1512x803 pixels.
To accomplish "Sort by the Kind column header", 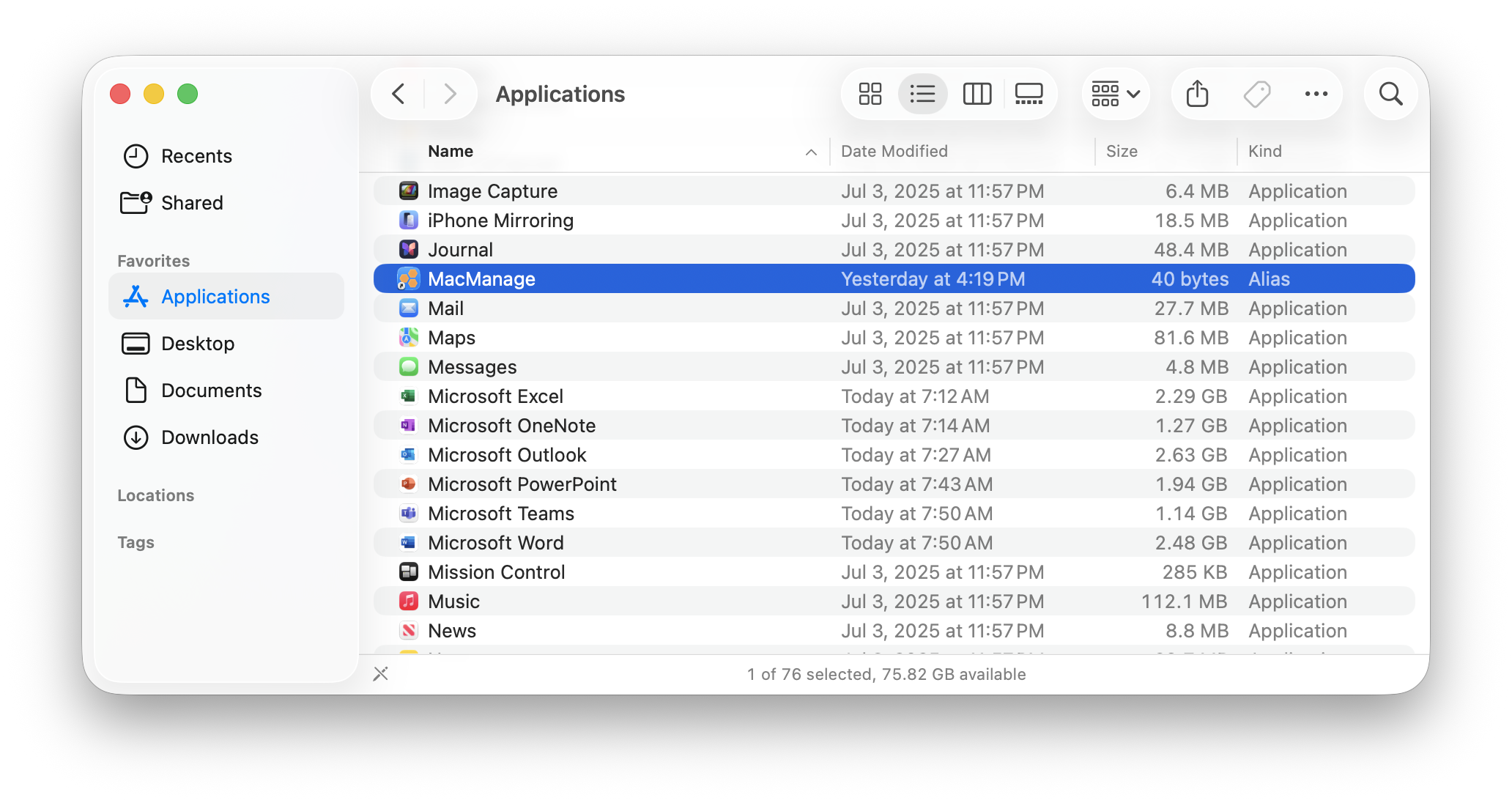I will tap(1265, 152).
